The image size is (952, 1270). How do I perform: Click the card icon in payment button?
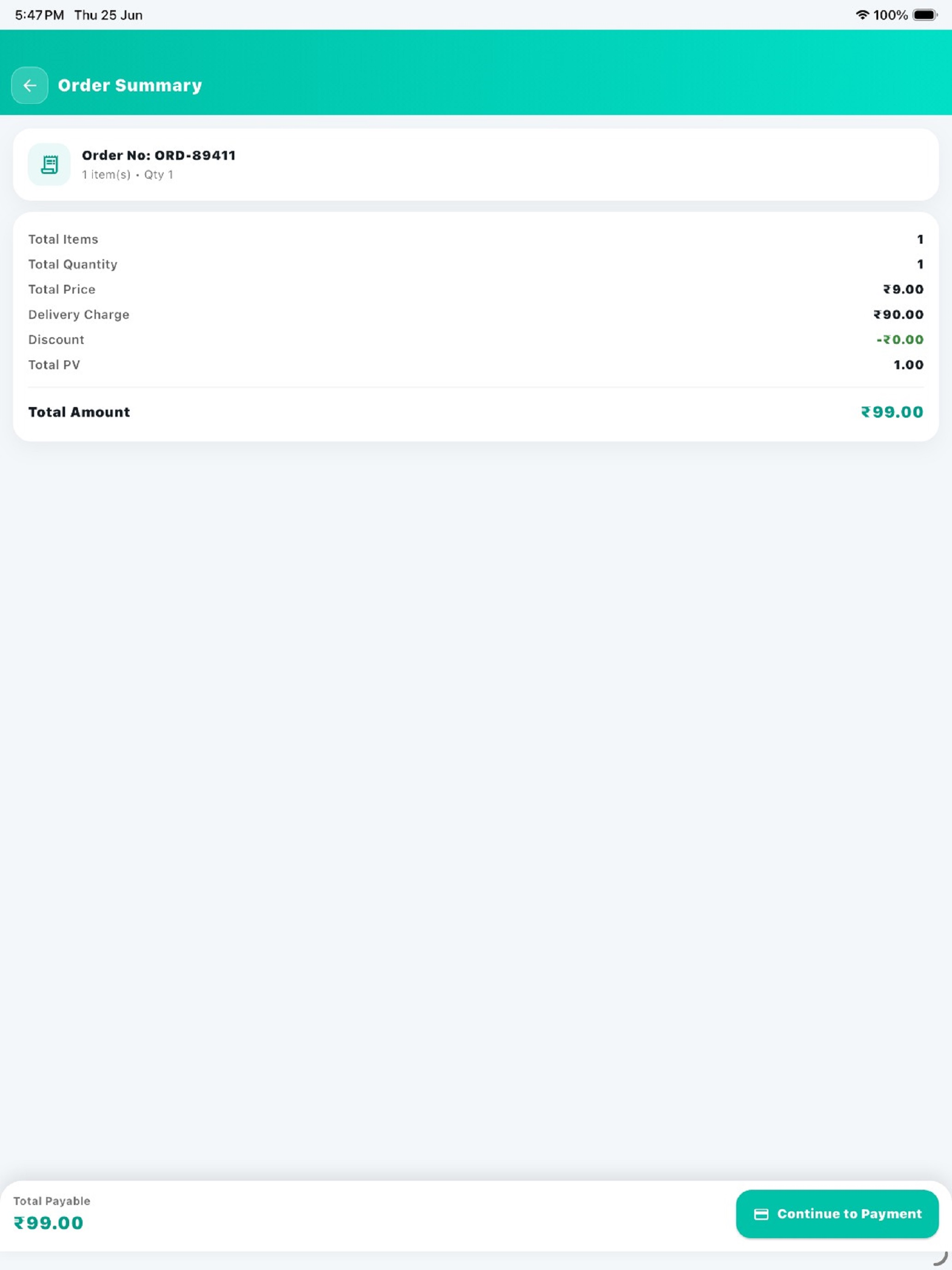click(x=761, y=1214)
